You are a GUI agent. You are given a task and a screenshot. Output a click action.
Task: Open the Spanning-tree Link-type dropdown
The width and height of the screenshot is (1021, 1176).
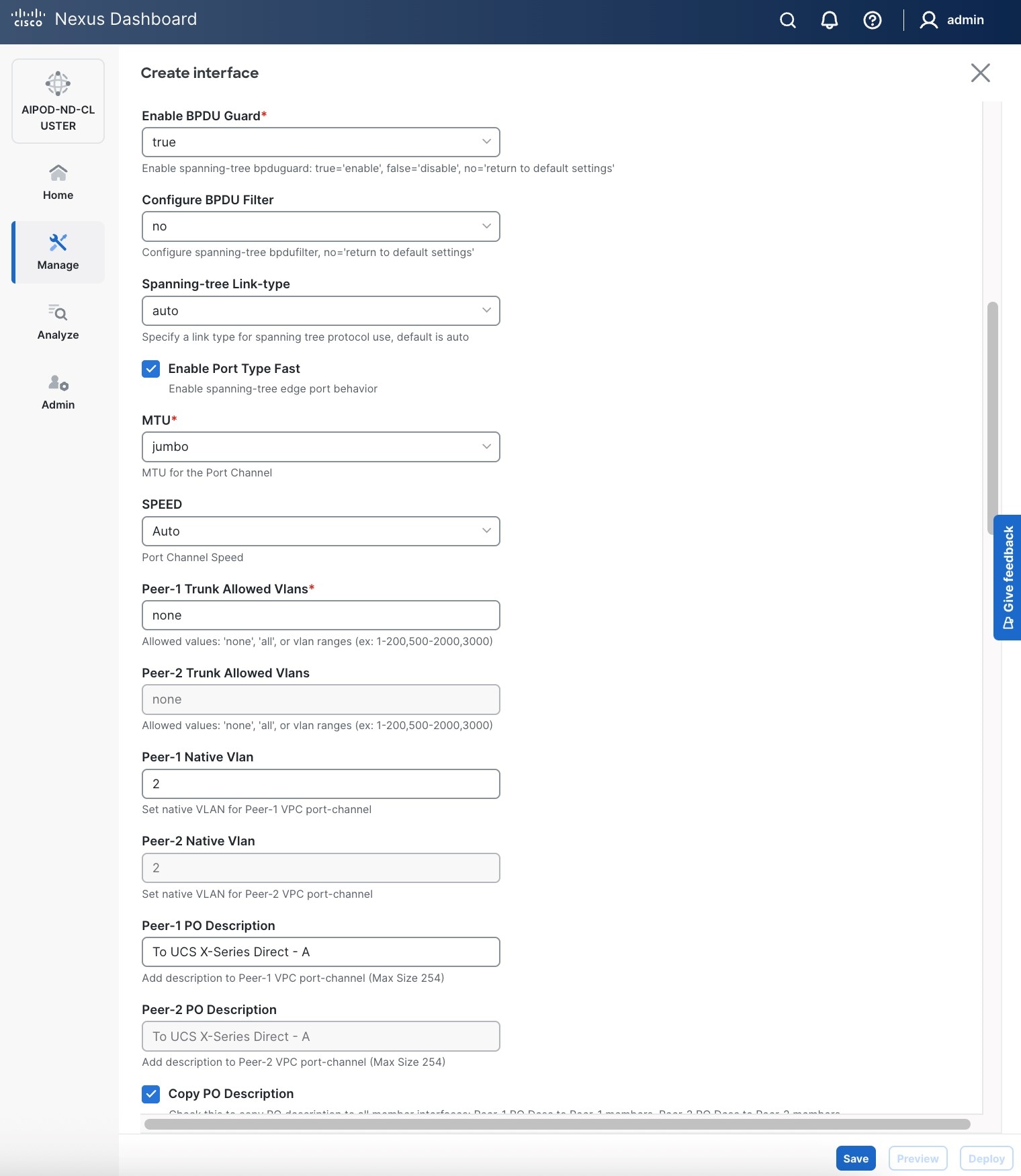[320, 311]
